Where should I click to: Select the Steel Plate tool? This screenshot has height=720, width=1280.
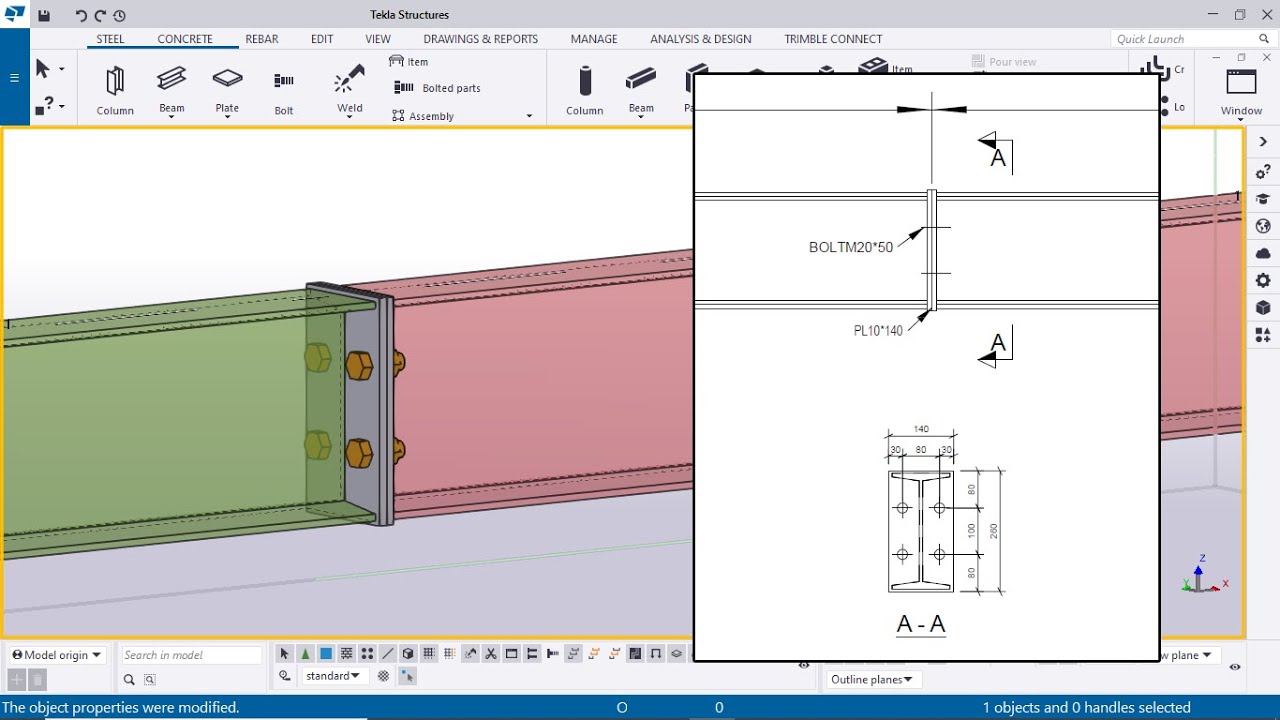227,88
